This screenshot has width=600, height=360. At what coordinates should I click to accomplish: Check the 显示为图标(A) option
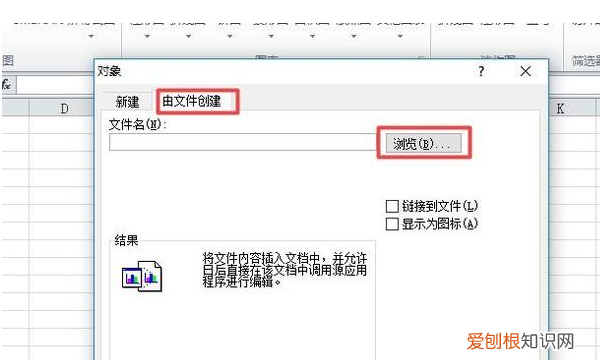(x=392, y=224)
